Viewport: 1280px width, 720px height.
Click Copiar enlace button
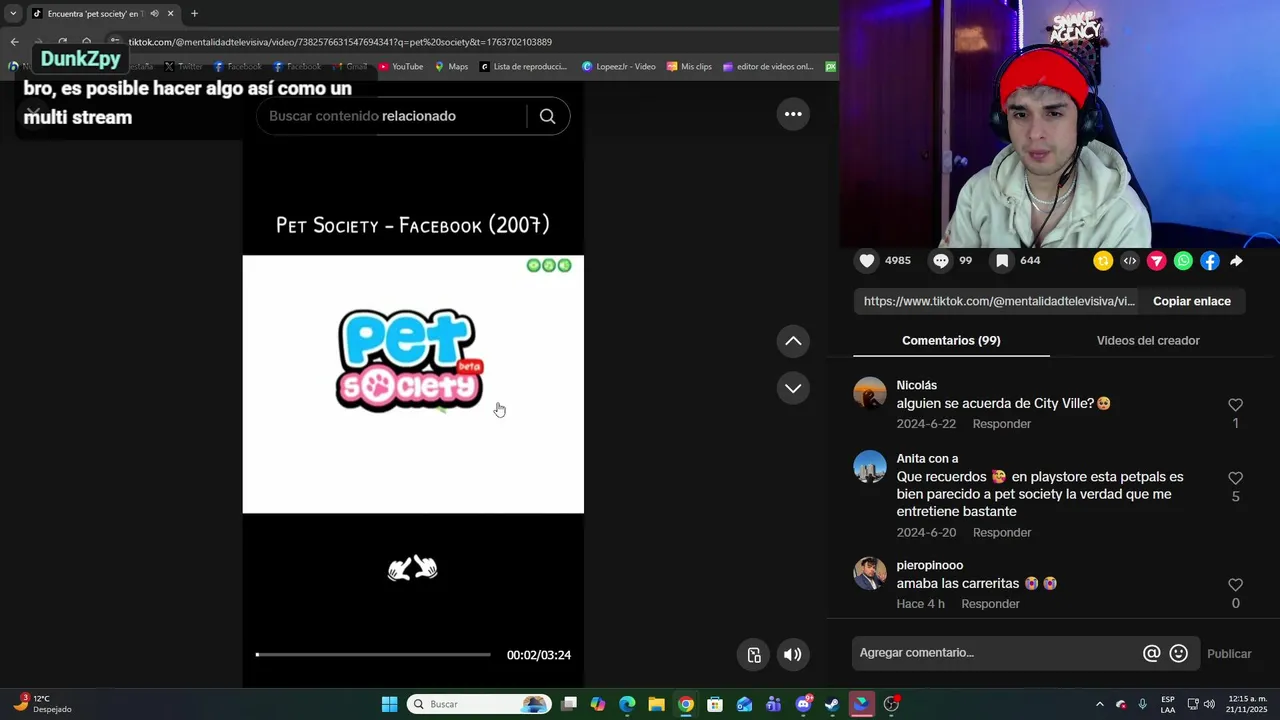click(x=1192, y=301)
